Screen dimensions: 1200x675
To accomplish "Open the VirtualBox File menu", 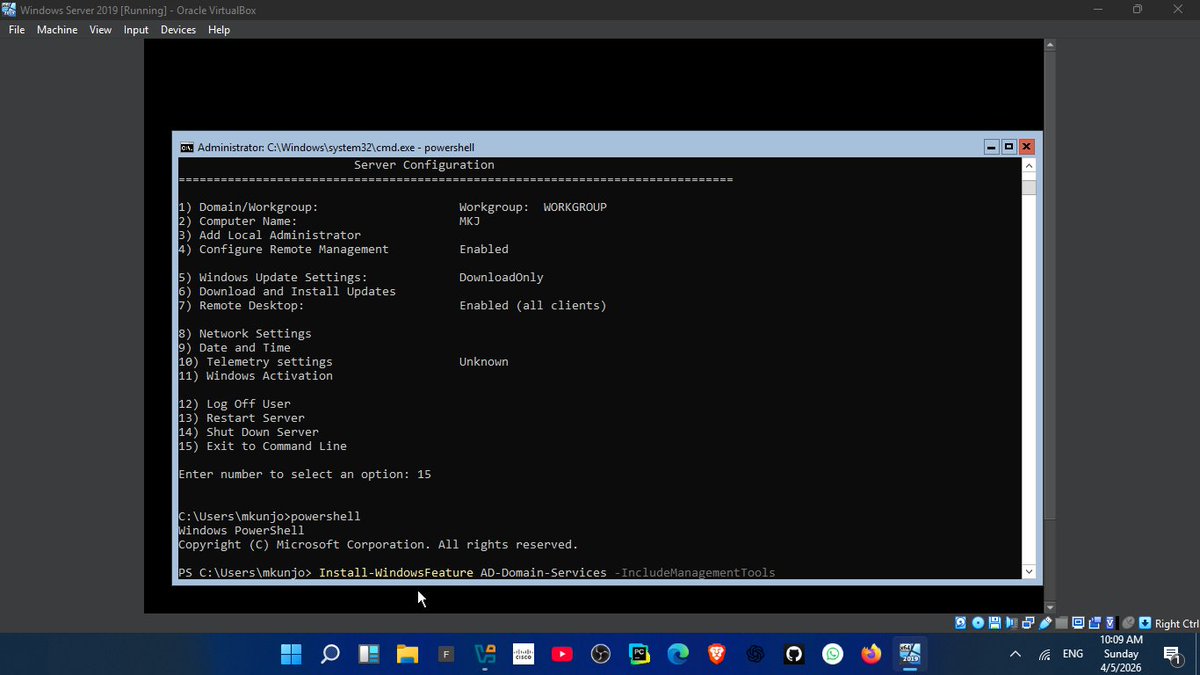I will click(x=16, y=30).
